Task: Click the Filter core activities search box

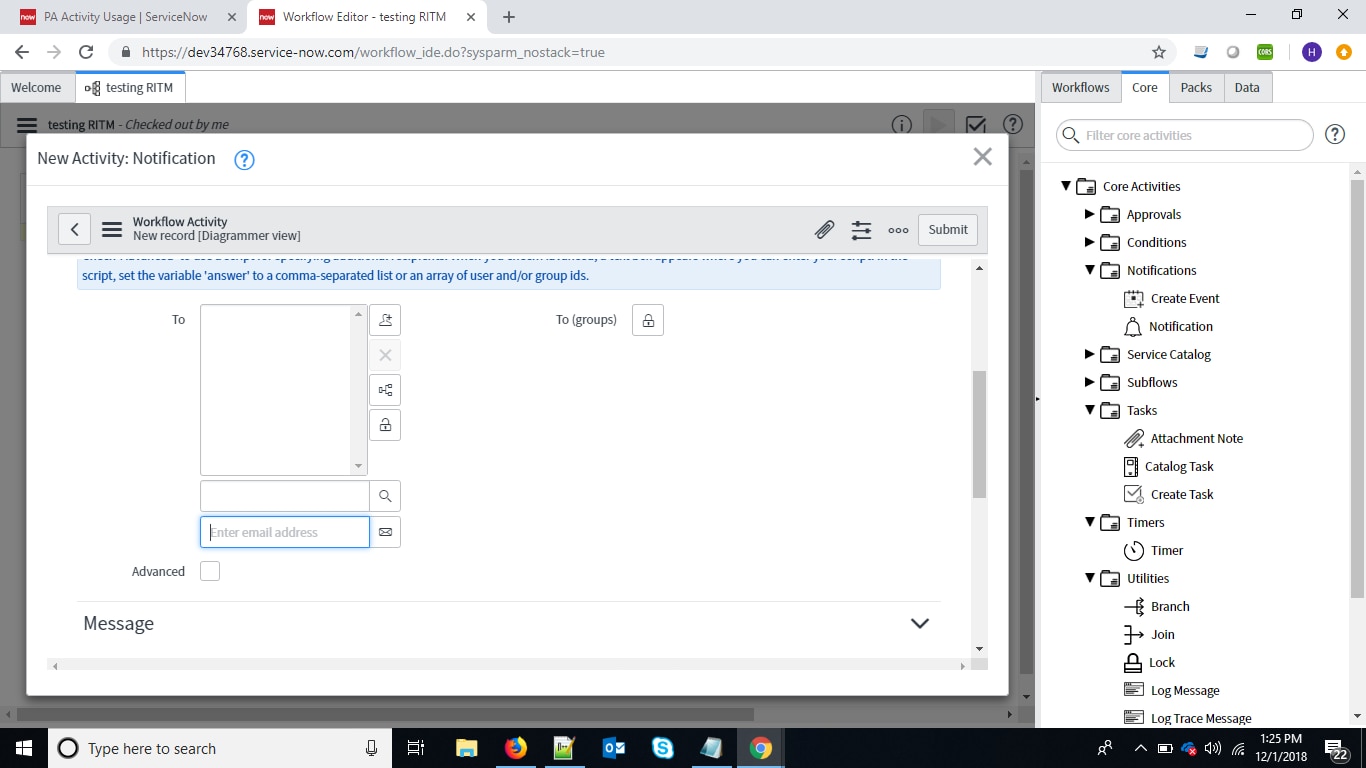Action: coord(1185,135)
